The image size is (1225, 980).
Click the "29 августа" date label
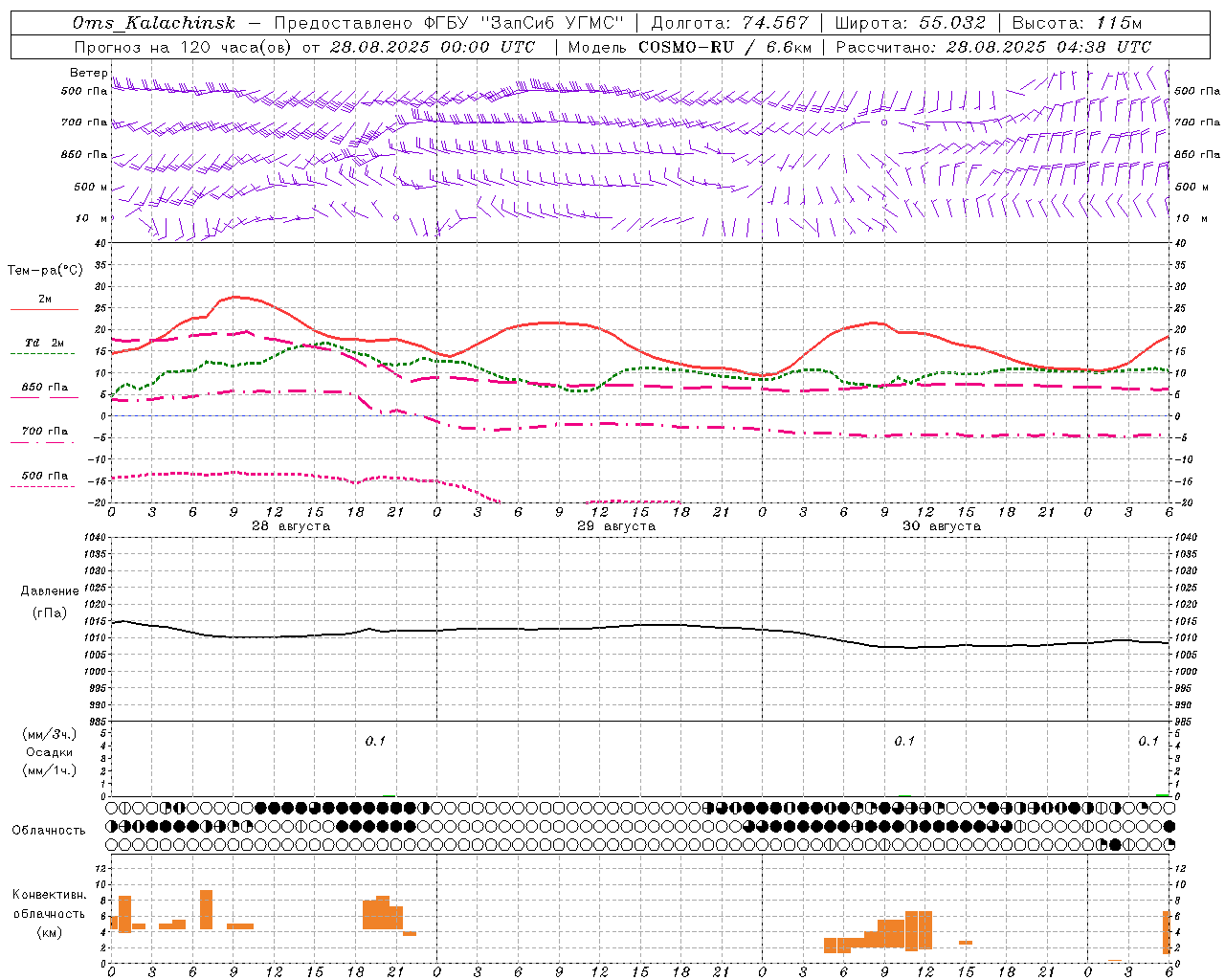tap(616, 526)
